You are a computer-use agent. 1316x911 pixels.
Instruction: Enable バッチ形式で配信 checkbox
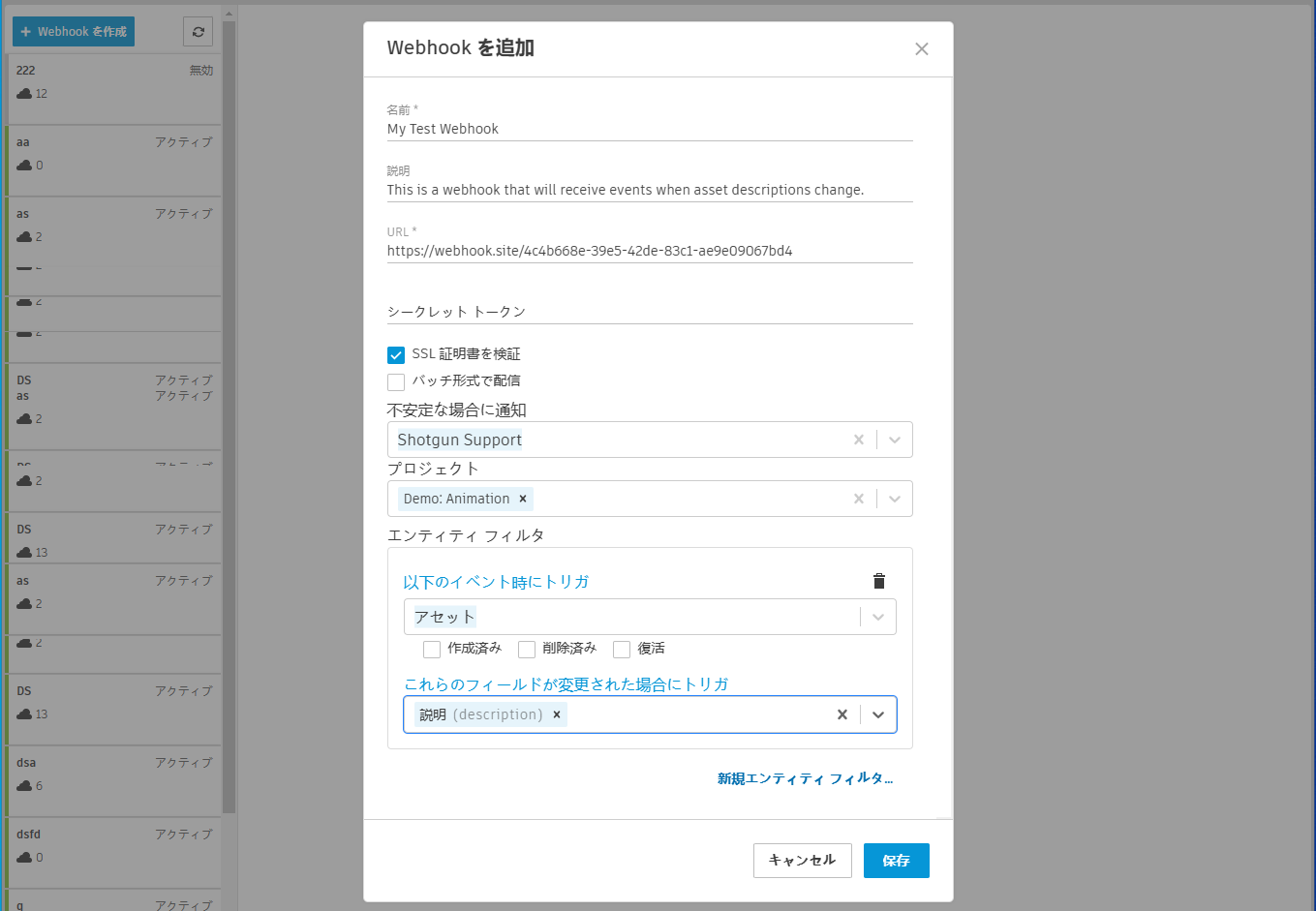pyautogui.click(x=396, y=382)
